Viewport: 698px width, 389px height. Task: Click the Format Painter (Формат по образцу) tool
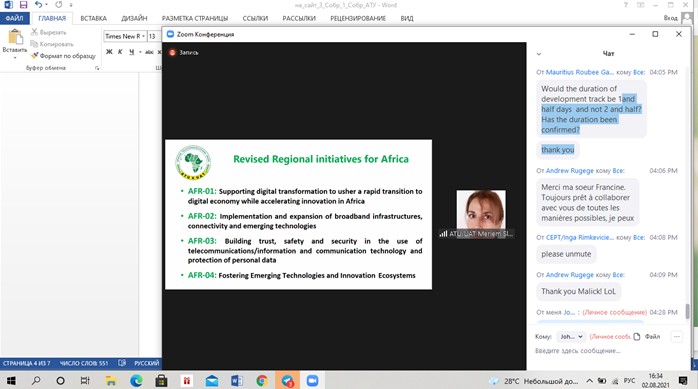pyautogui.click(x=63, y=56)
